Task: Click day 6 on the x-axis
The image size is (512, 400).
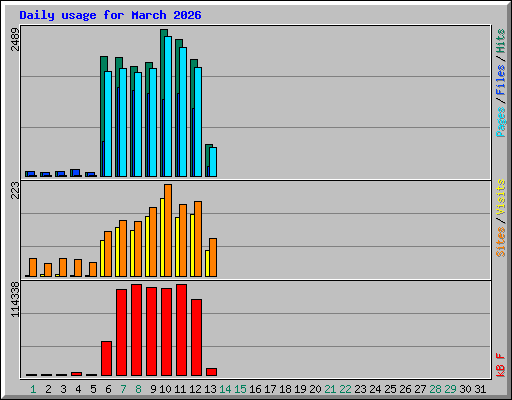Action: [108, 389]
